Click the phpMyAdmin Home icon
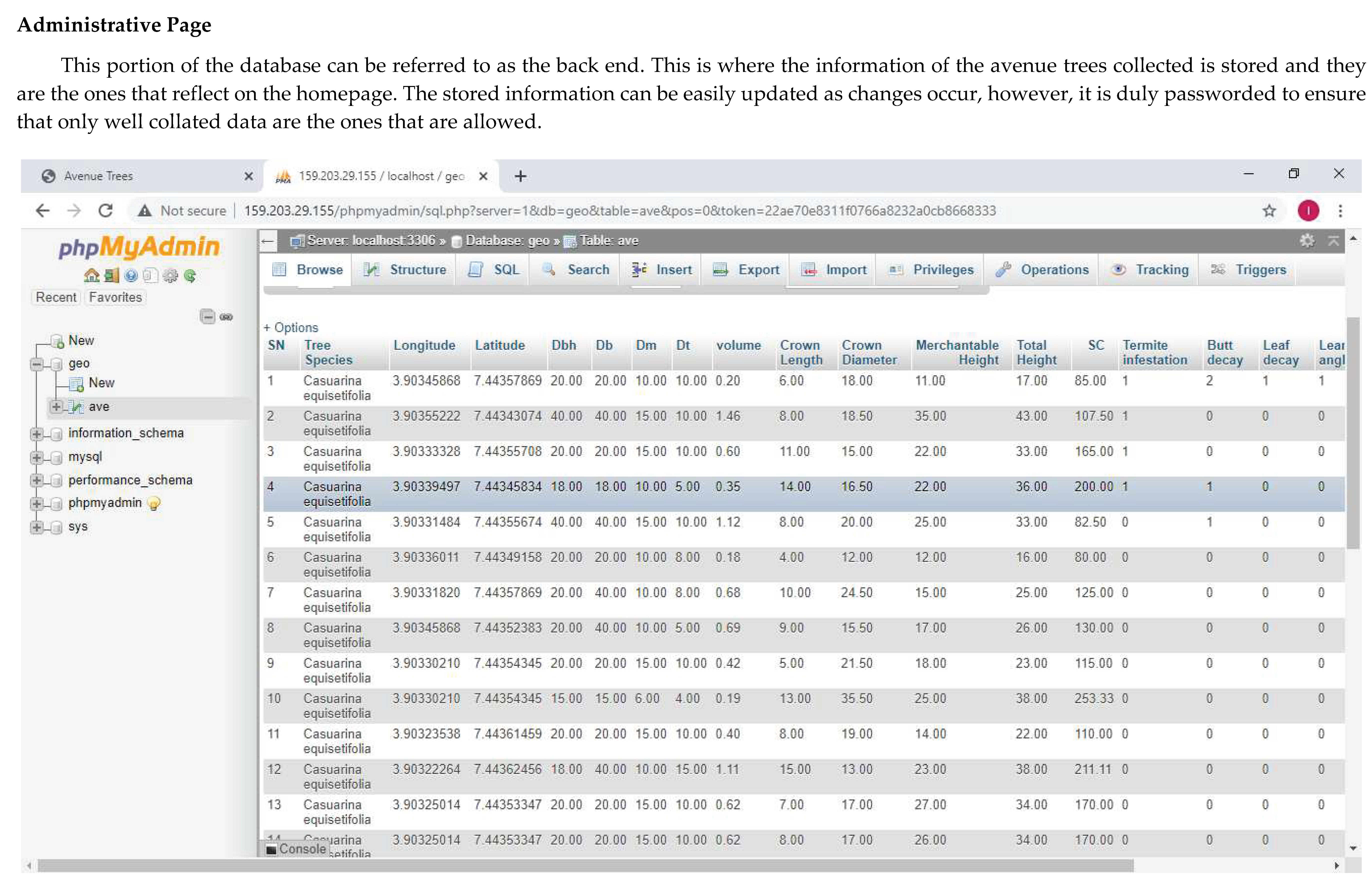1372x882 pixels. (92, 275)
